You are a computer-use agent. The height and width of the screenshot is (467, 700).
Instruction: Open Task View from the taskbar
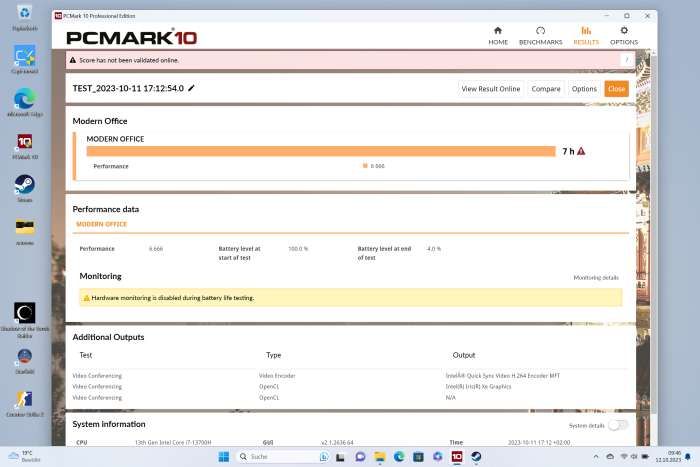340,456
